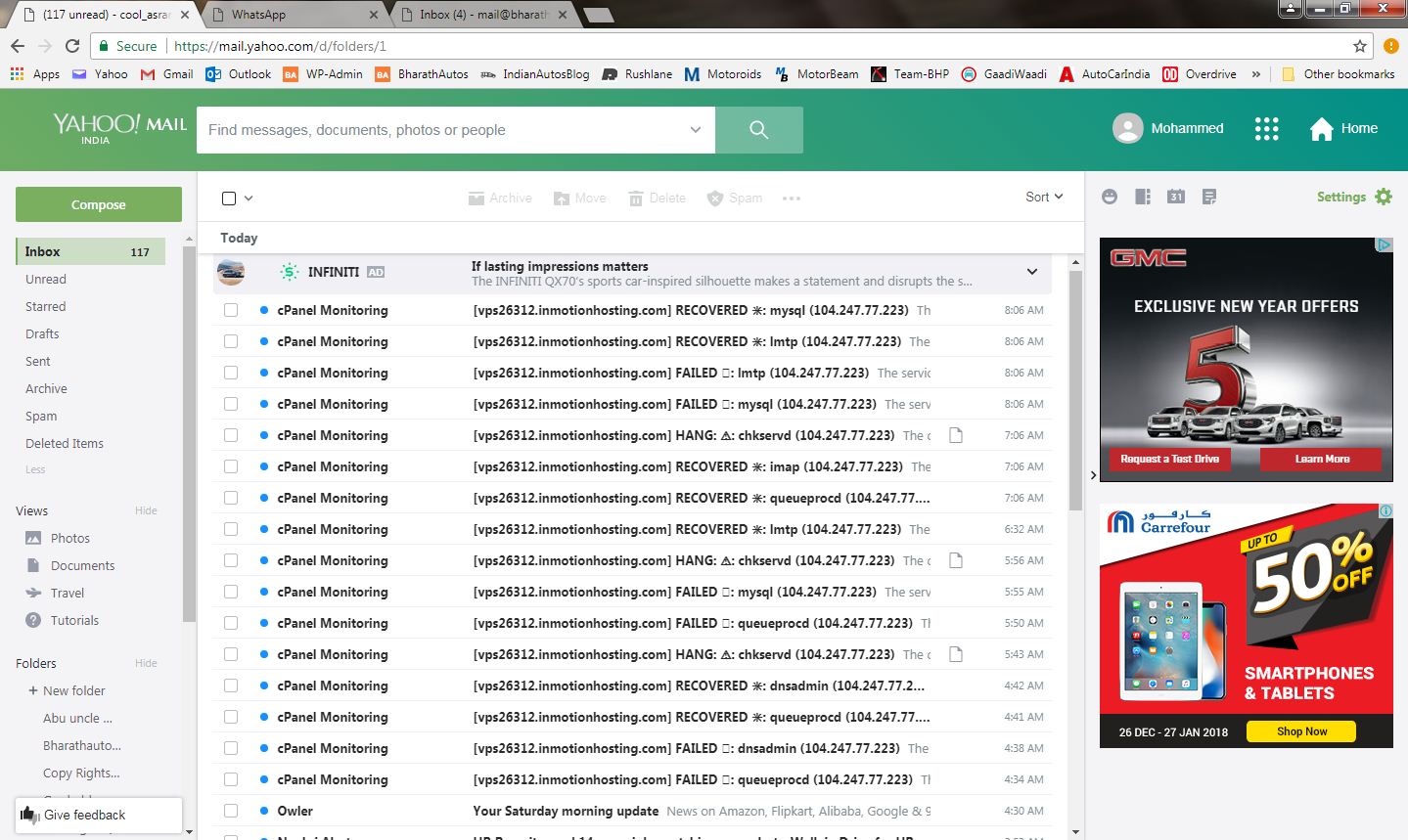Switch to the WhatsApp browser tab
The height and width of the screenshot is (840, 1408).
click(x=294, y=15)
